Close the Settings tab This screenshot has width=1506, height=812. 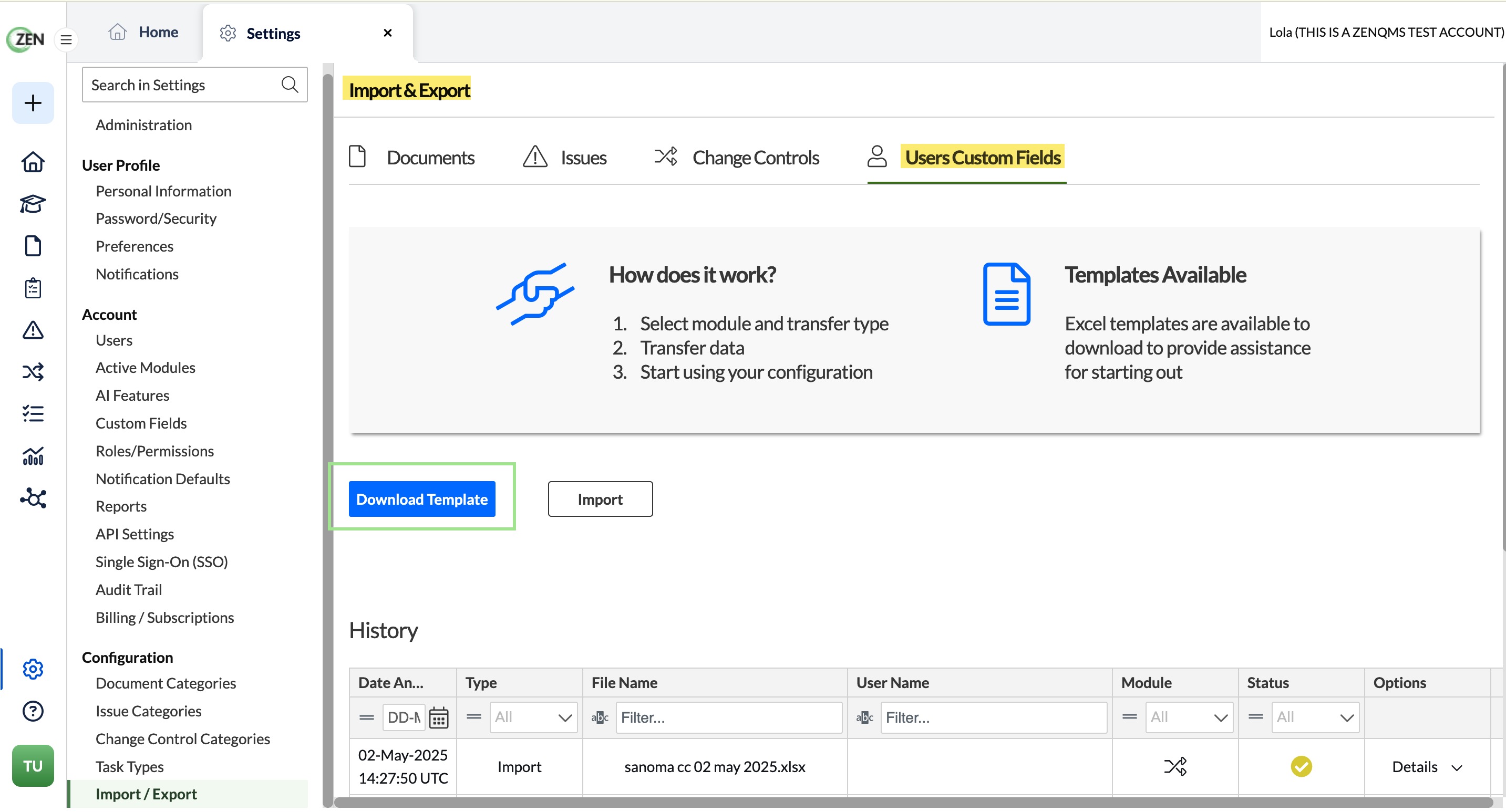click(x=388, y=33)
